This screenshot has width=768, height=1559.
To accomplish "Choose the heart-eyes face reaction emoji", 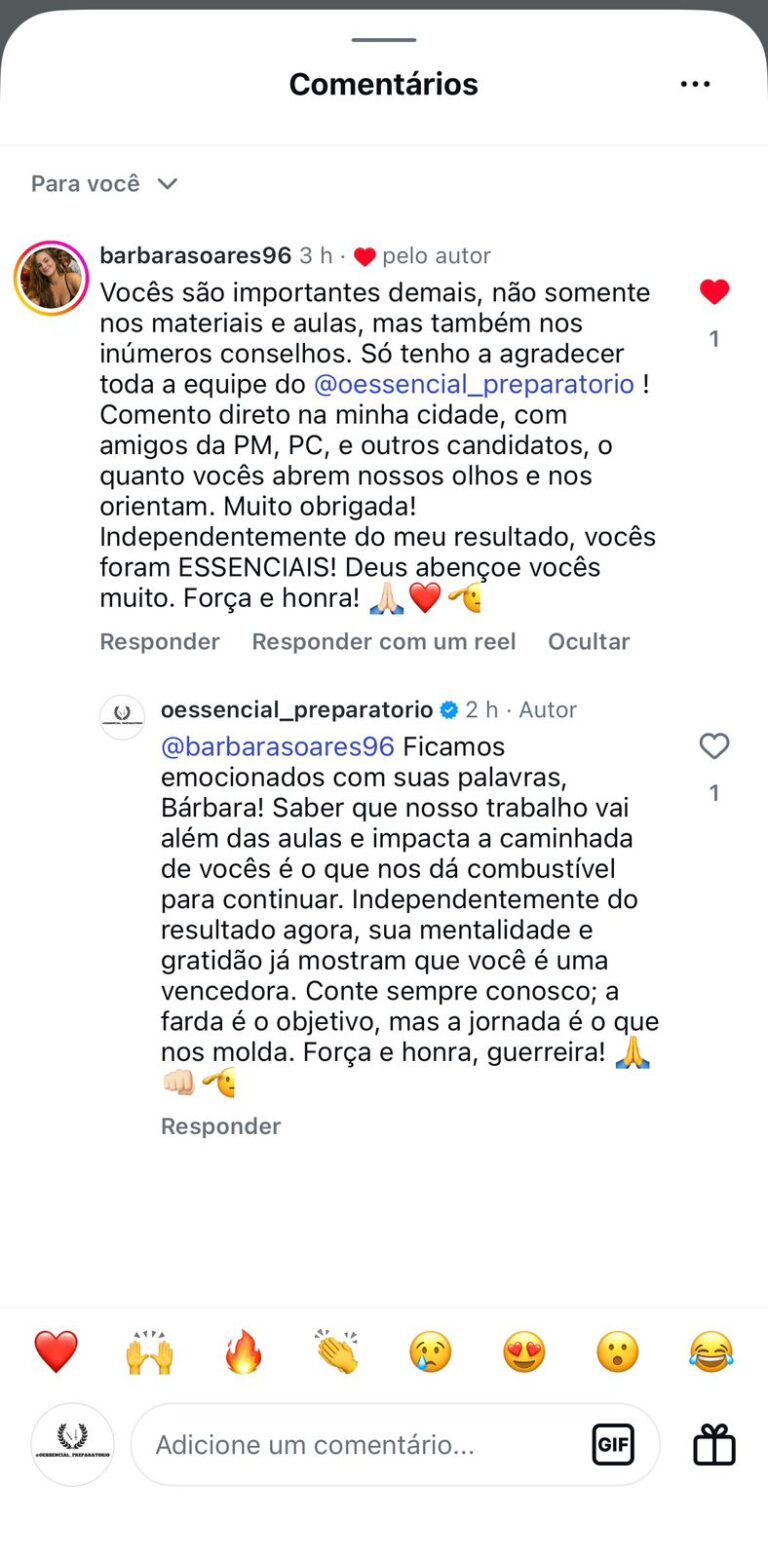I will pyautogui.click(x=524, y=1352).
